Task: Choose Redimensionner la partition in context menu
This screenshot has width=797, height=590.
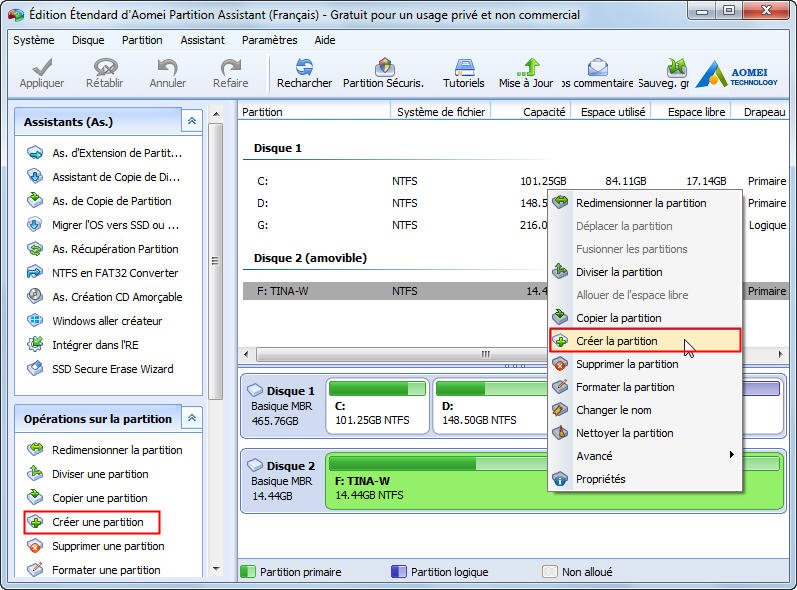Action: [645, 203]
